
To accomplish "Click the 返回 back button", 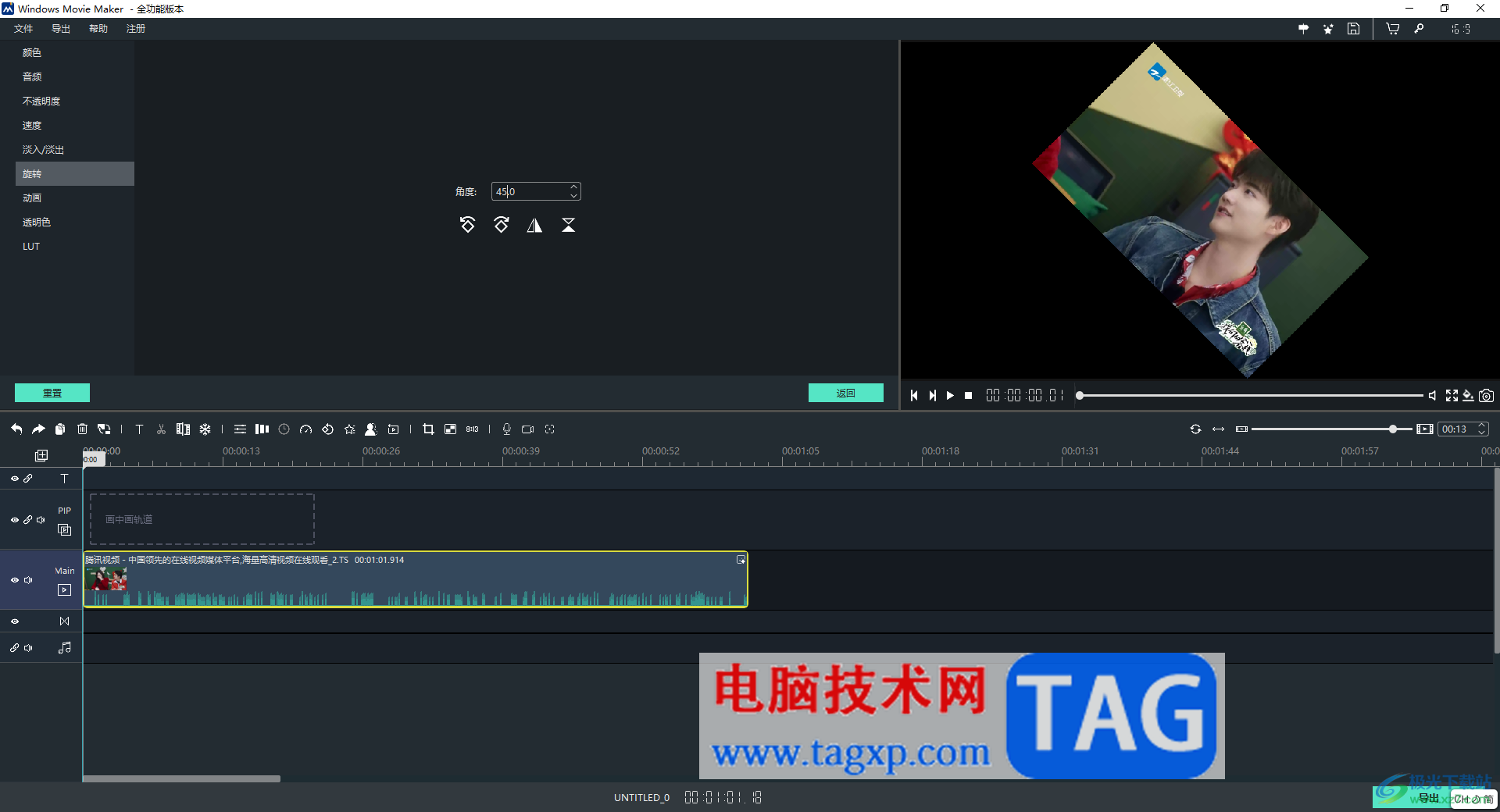I will 846,393.
